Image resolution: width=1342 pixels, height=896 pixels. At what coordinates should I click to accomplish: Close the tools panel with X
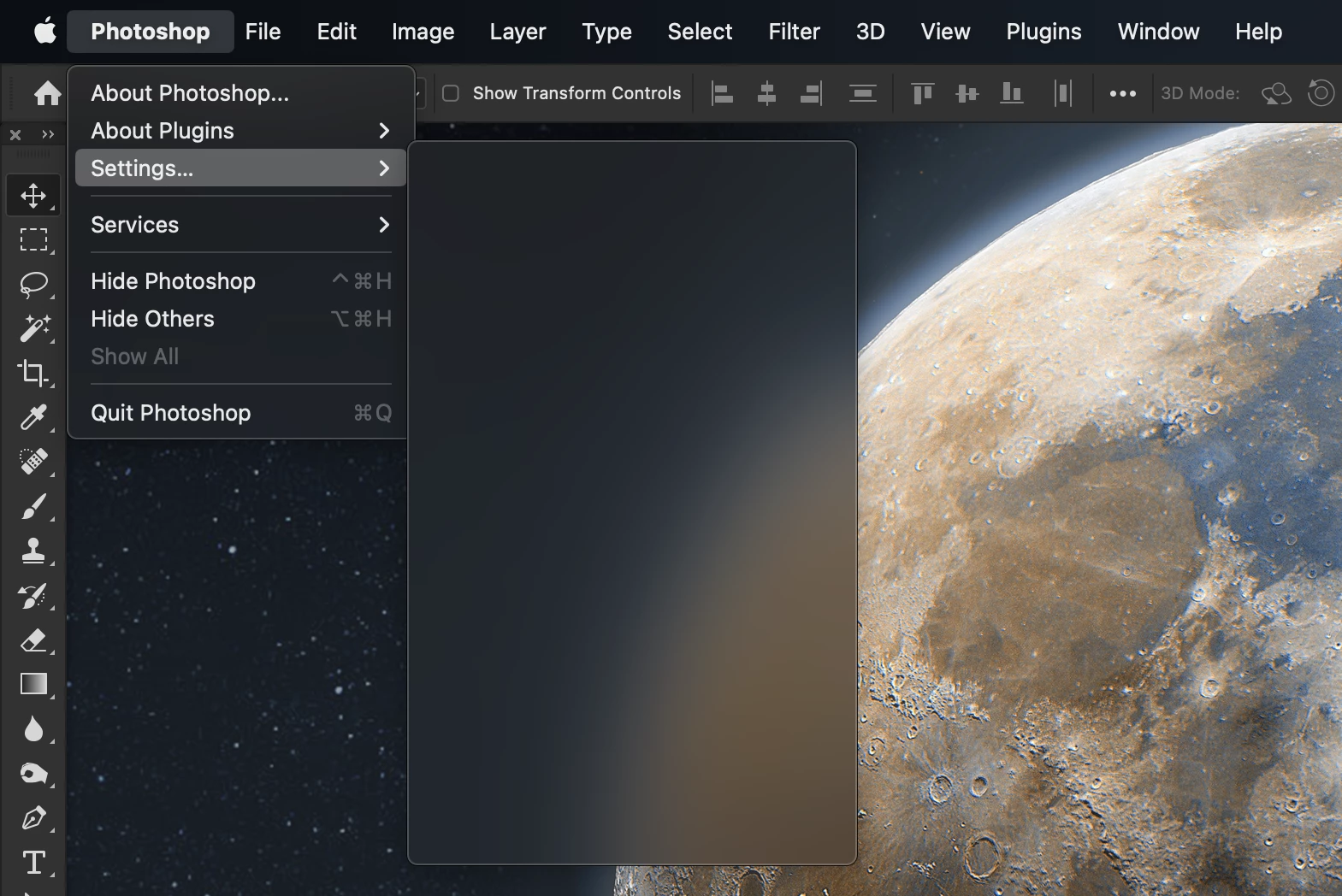[x=15, y=134]
